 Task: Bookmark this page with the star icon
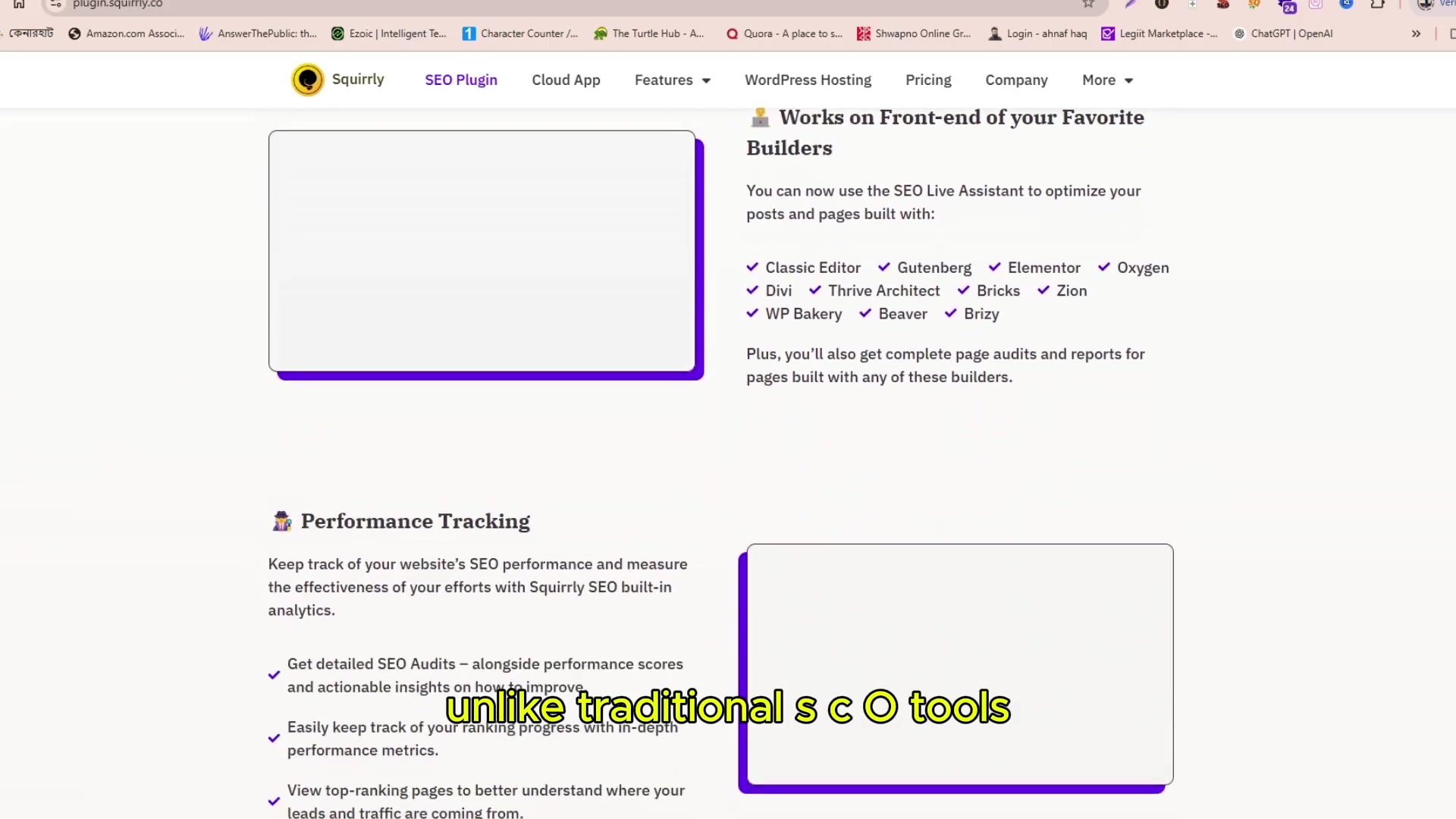click(x=1088, y=4)
